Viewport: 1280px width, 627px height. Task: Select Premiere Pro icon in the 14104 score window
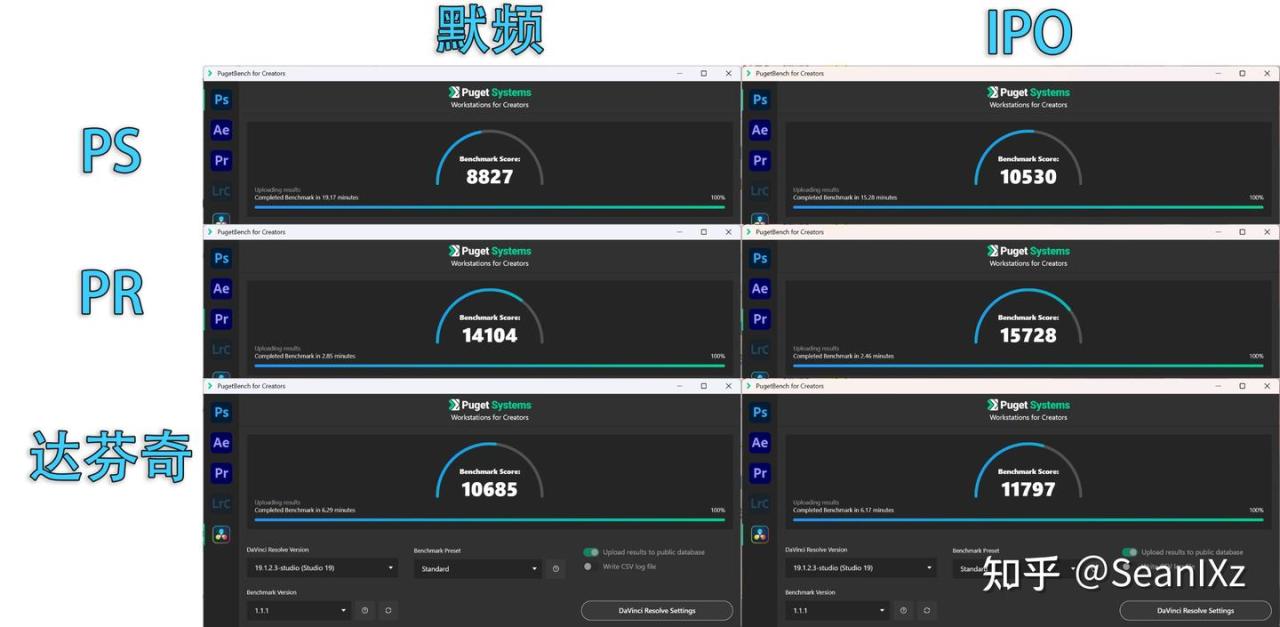(221, 319)
